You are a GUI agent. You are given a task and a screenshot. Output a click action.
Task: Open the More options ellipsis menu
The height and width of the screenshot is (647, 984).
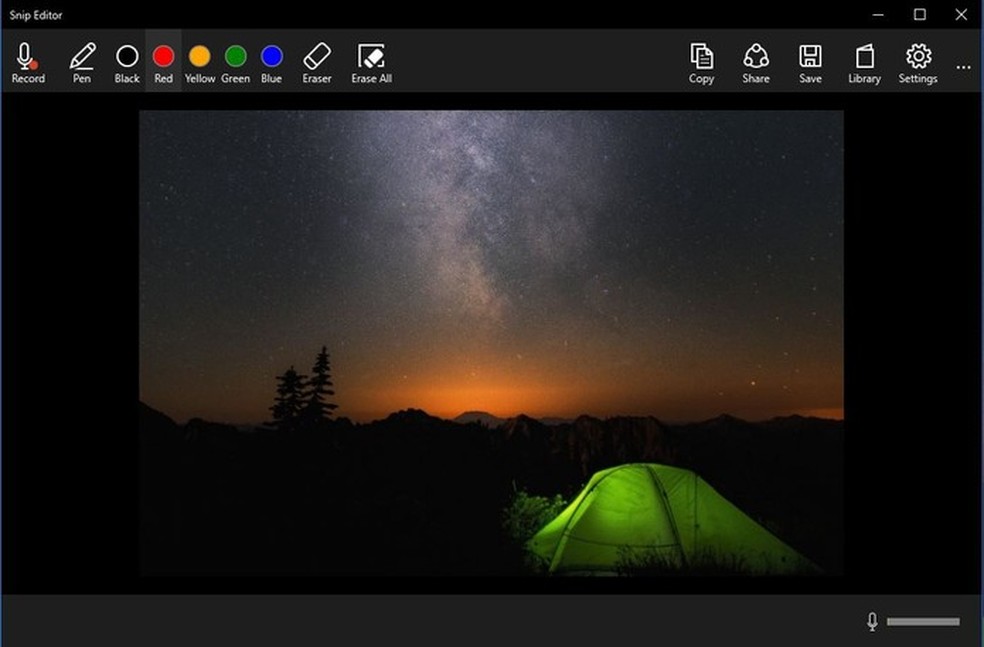pos(962,67)
